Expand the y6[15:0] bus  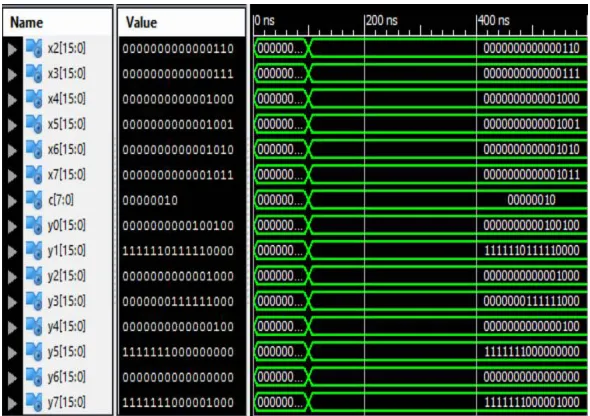tap(12, 378)
